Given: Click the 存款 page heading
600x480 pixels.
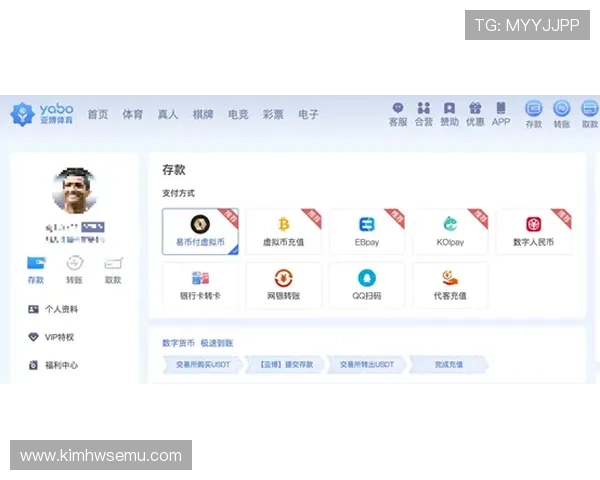Looking at the screenshot, I should (174, 170).
